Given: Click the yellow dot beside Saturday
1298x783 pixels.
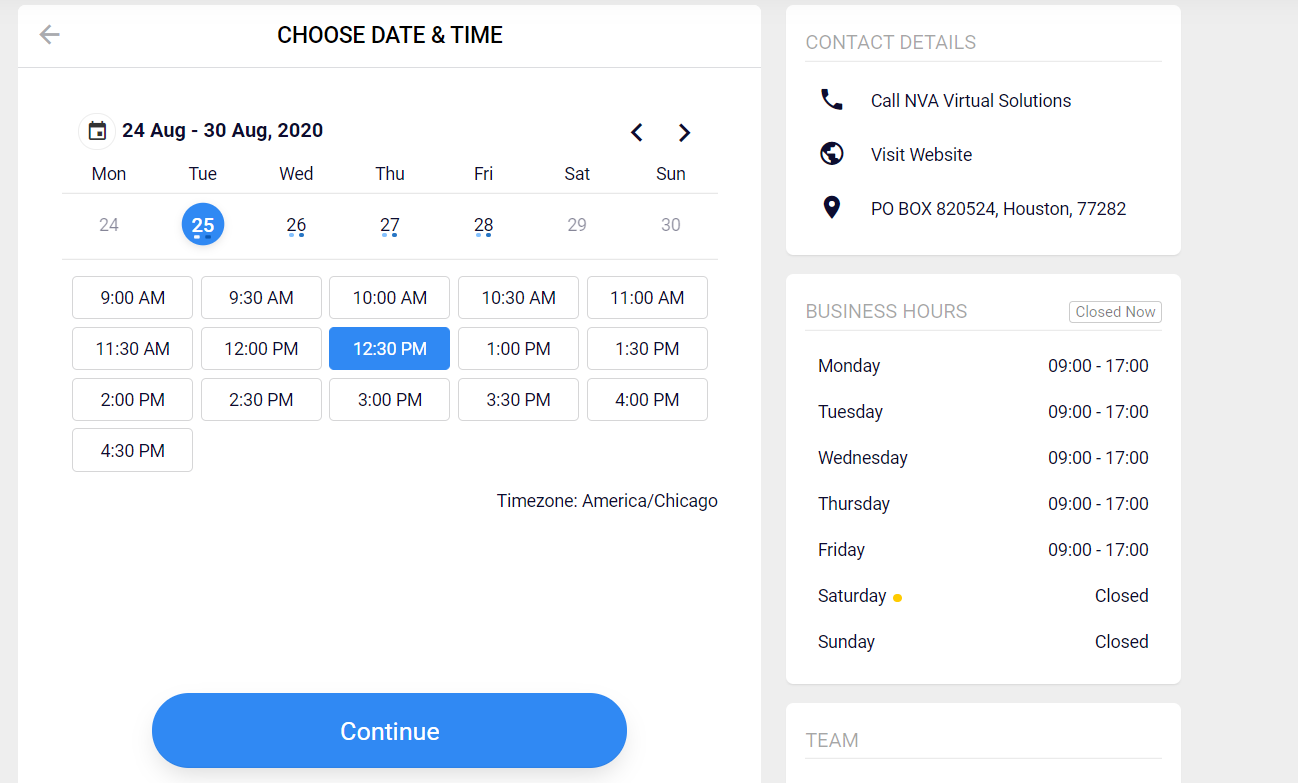Looking at the screenshot, I should (897, 598).
